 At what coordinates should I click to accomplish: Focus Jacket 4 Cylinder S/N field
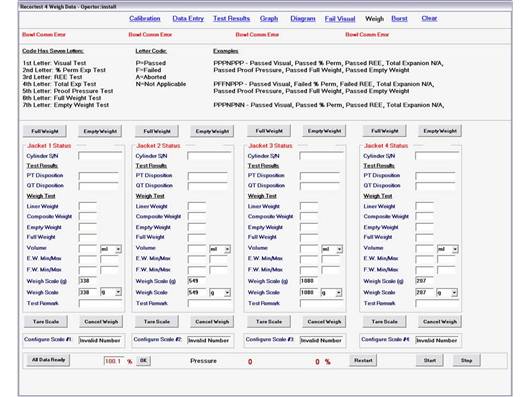[437, 156]
